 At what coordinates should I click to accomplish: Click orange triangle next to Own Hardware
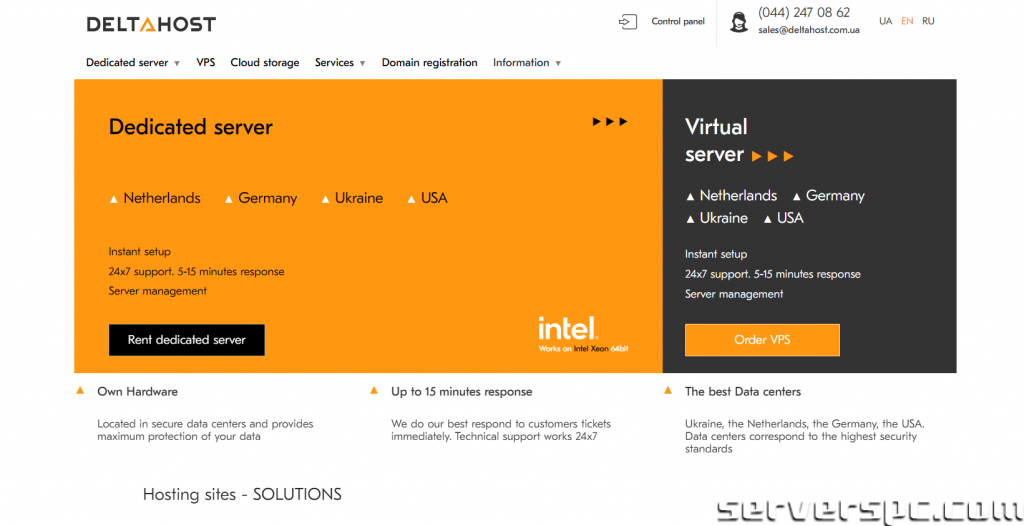pyautogui.click(x=80, y=390)
